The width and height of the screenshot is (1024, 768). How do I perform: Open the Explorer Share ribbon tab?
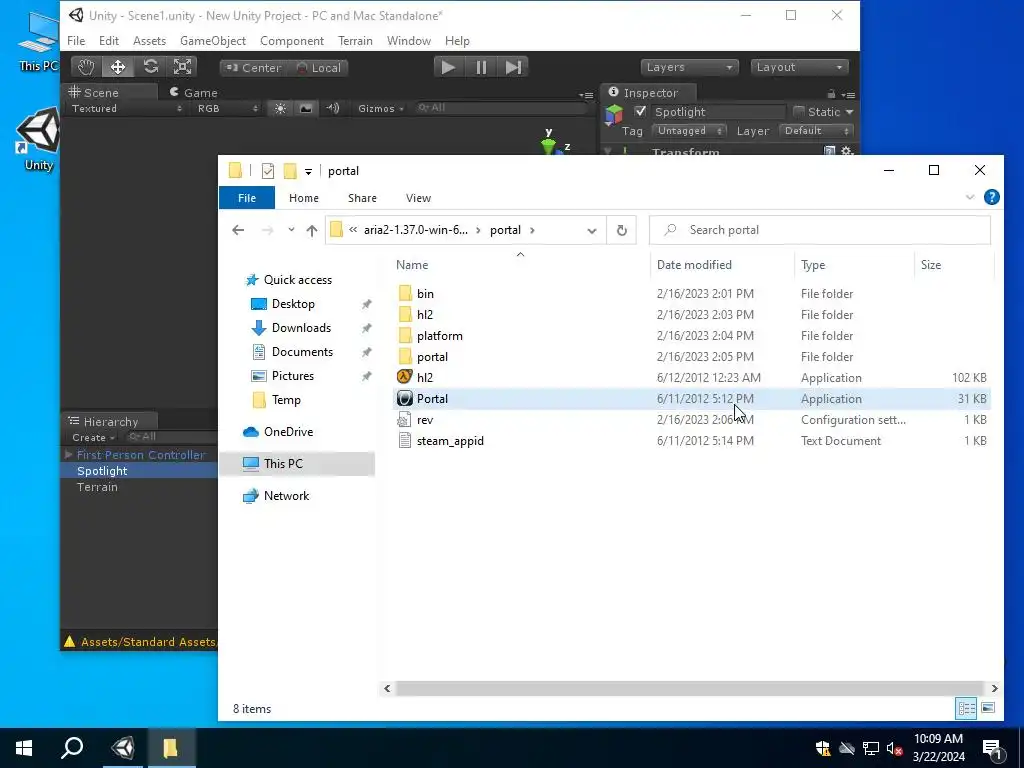pyautogui.click(x=362, y=198)
